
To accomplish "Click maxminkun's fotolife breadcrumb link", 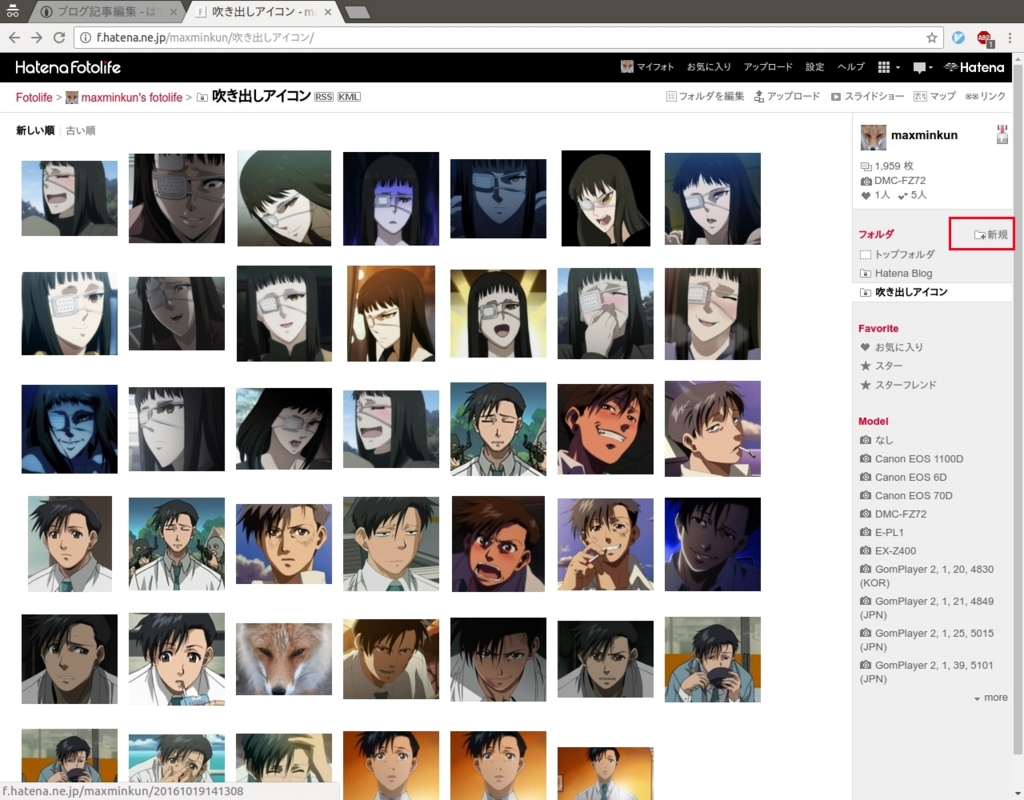I will pyautogui.click(x=131, y=97).
